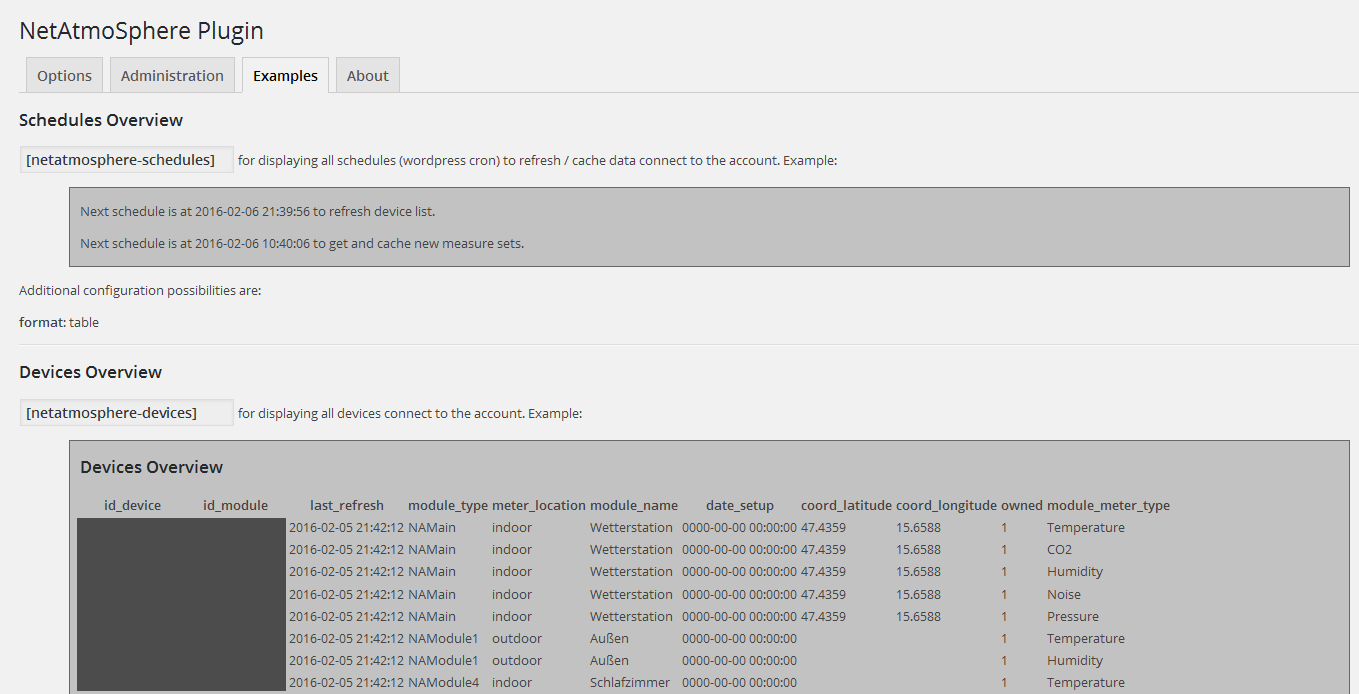Click the owned column header
The image size is (1359, 694).
1022,505
